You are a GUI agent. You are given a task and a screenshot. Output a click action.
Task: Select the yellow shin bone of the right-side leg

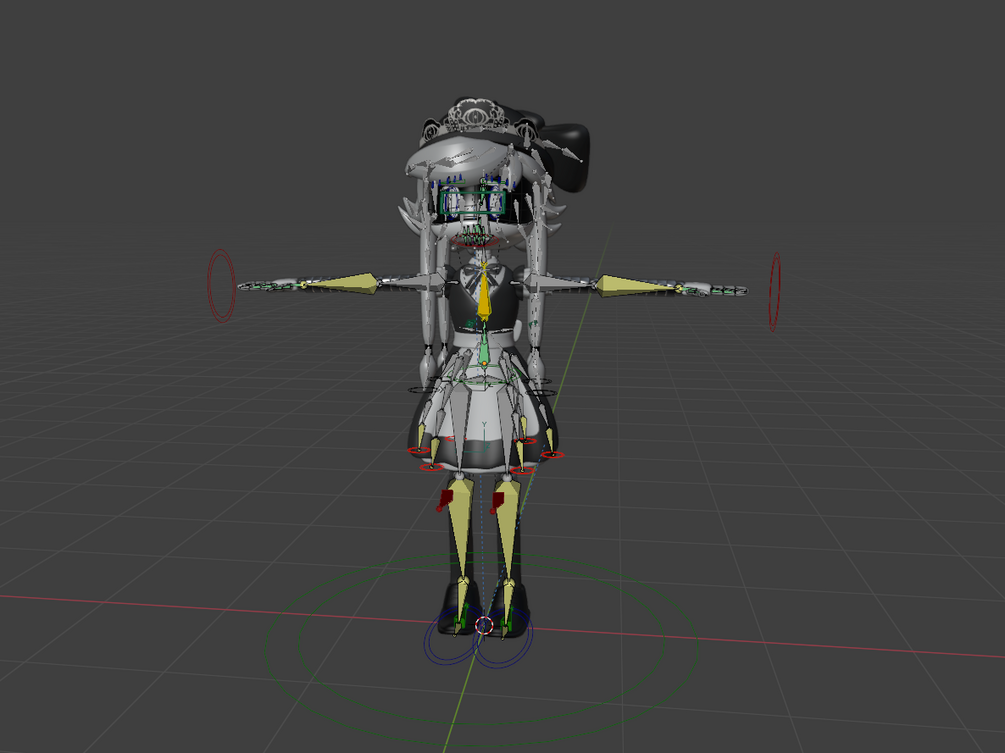pyautogui.click(x=506, y=529)
